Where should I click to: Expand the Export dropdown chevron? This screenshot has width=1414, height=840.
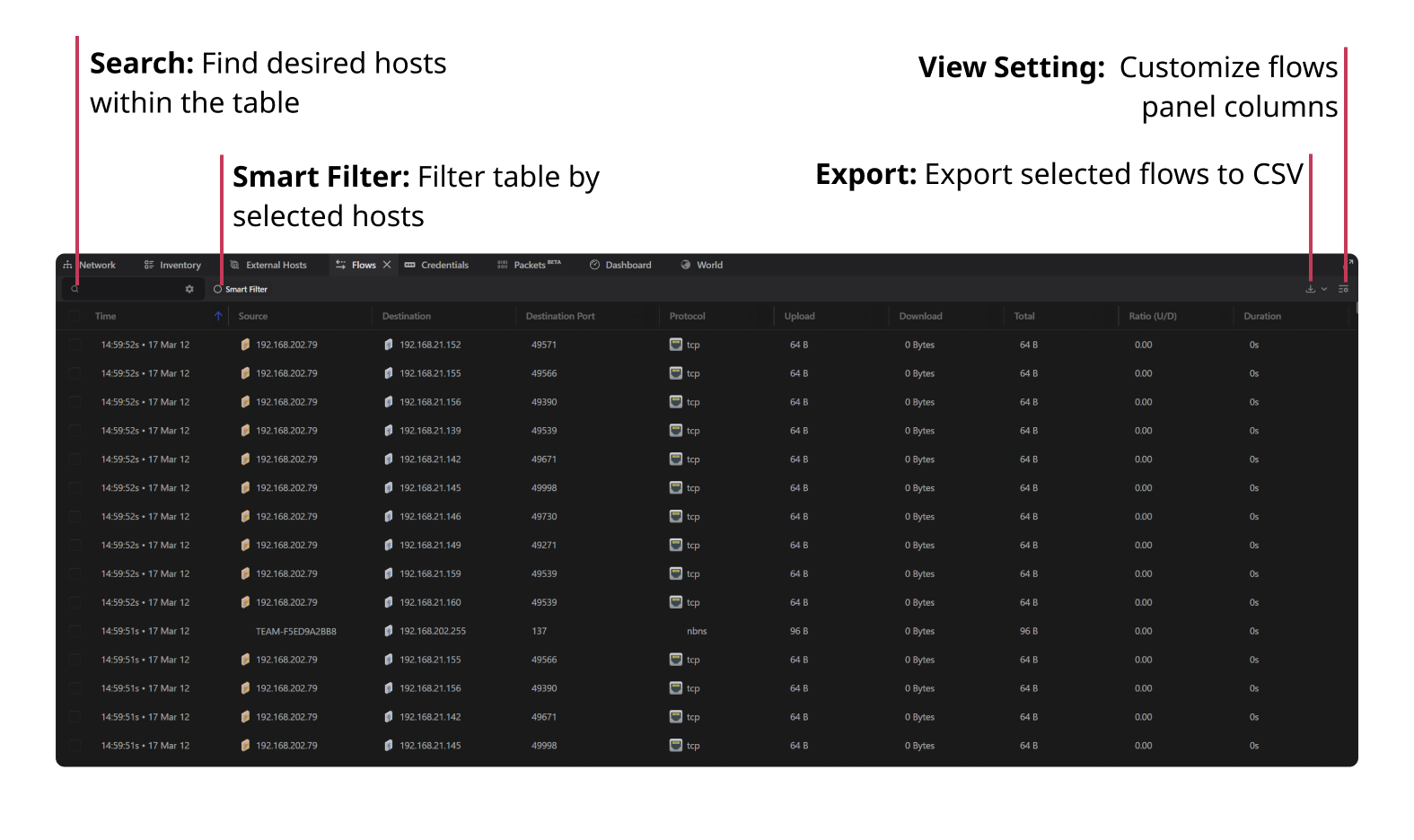[1324, 289]
